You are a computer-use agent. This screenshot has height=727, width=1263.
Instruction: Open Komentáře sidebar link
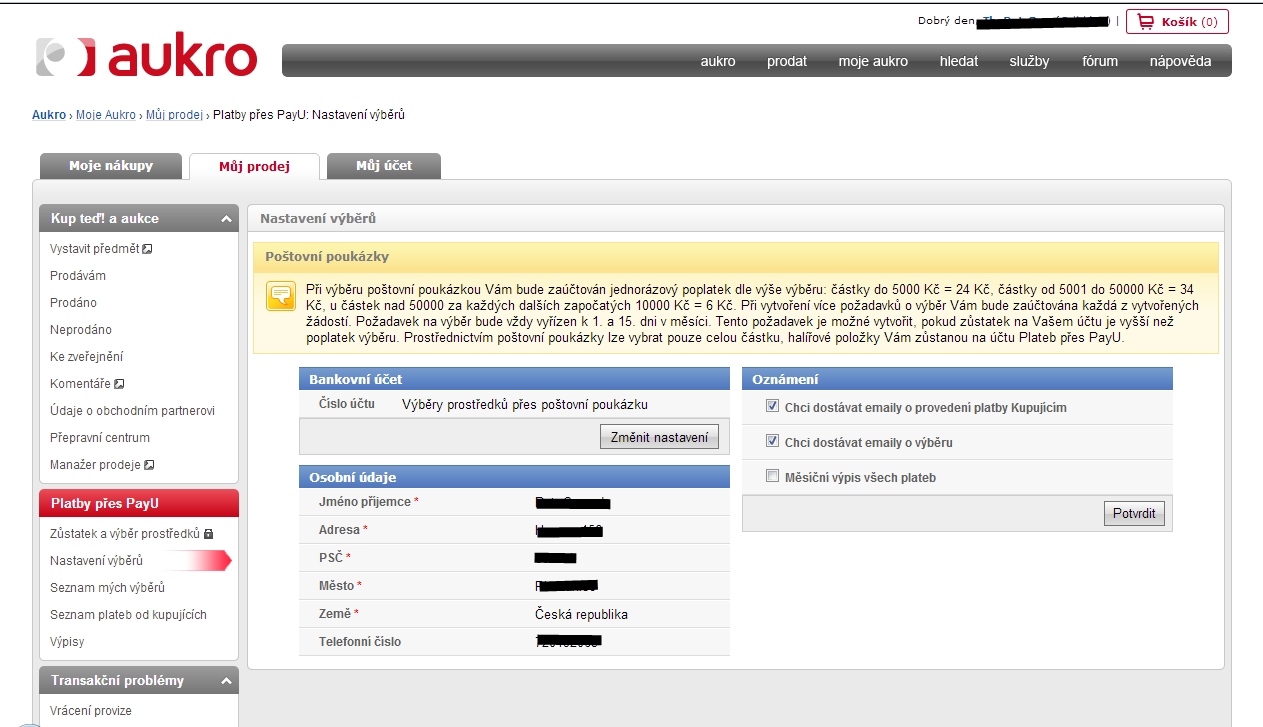[x=81, y=384]
